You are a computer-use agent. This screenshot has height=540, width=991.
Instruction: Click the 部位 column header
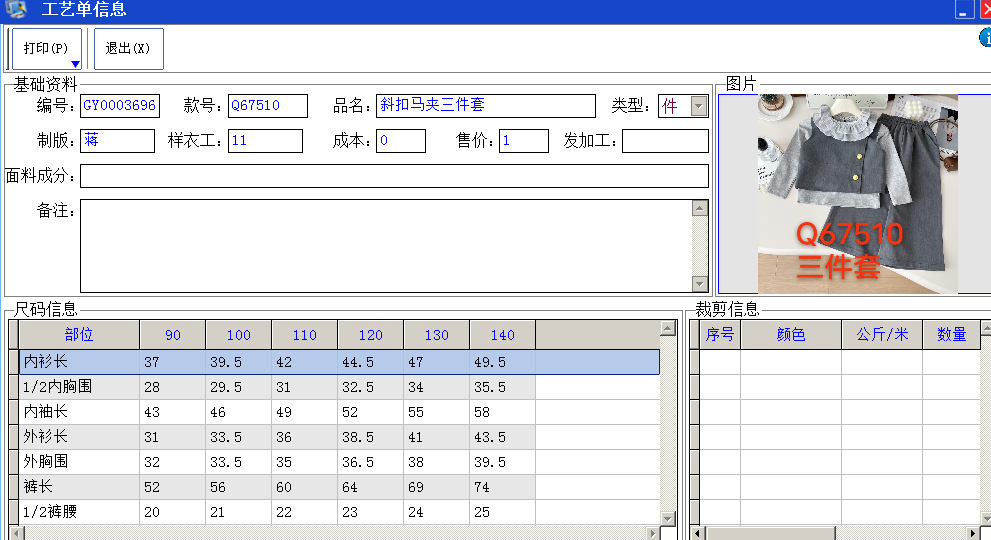[79, 334]
